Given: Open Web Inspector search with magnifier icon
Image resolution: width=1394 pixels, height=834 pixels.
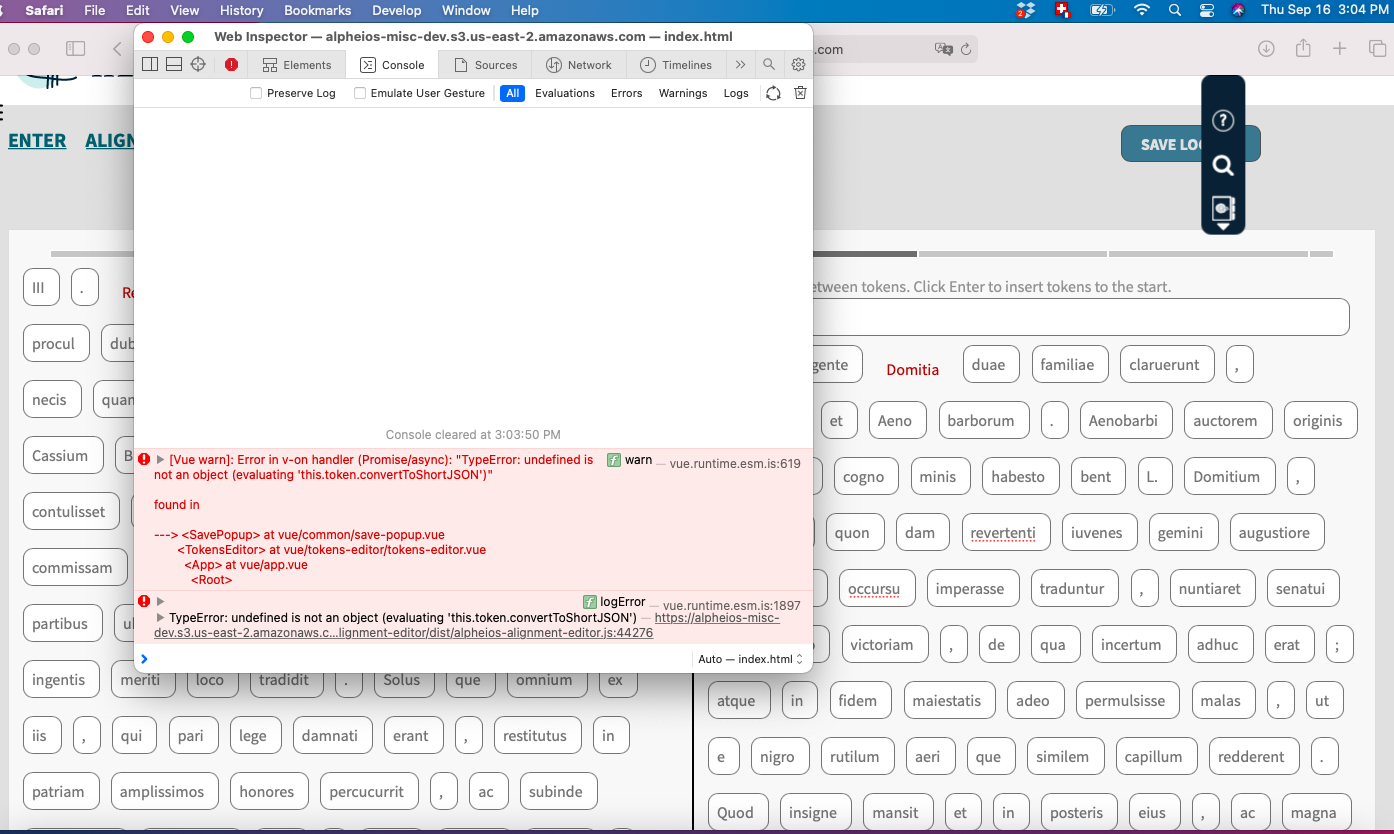Looking at the screenshot, I should pyautogui.click(x=768, y=64).
